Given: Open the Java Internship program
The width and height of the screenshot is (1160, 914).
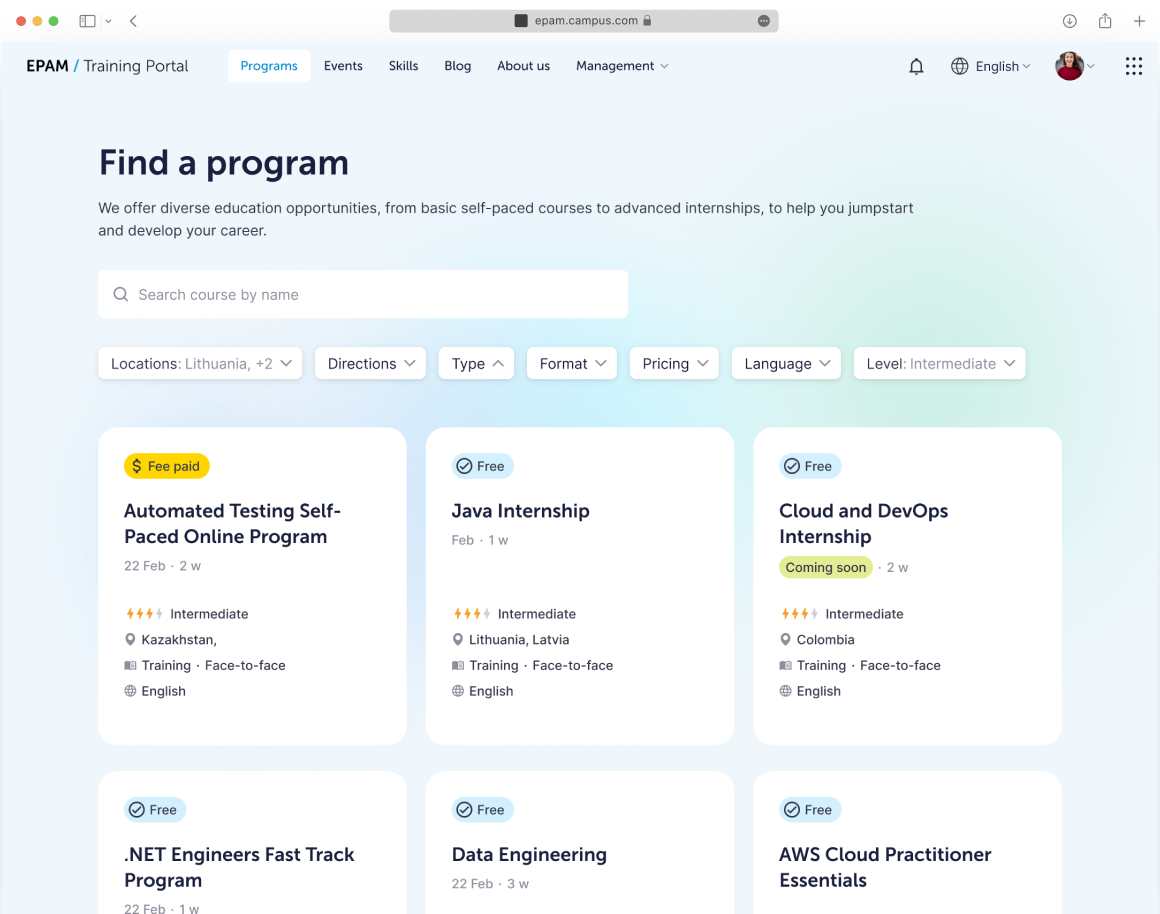Looking at the screenshot, I should pyautogui.click(x=520, y=511).
